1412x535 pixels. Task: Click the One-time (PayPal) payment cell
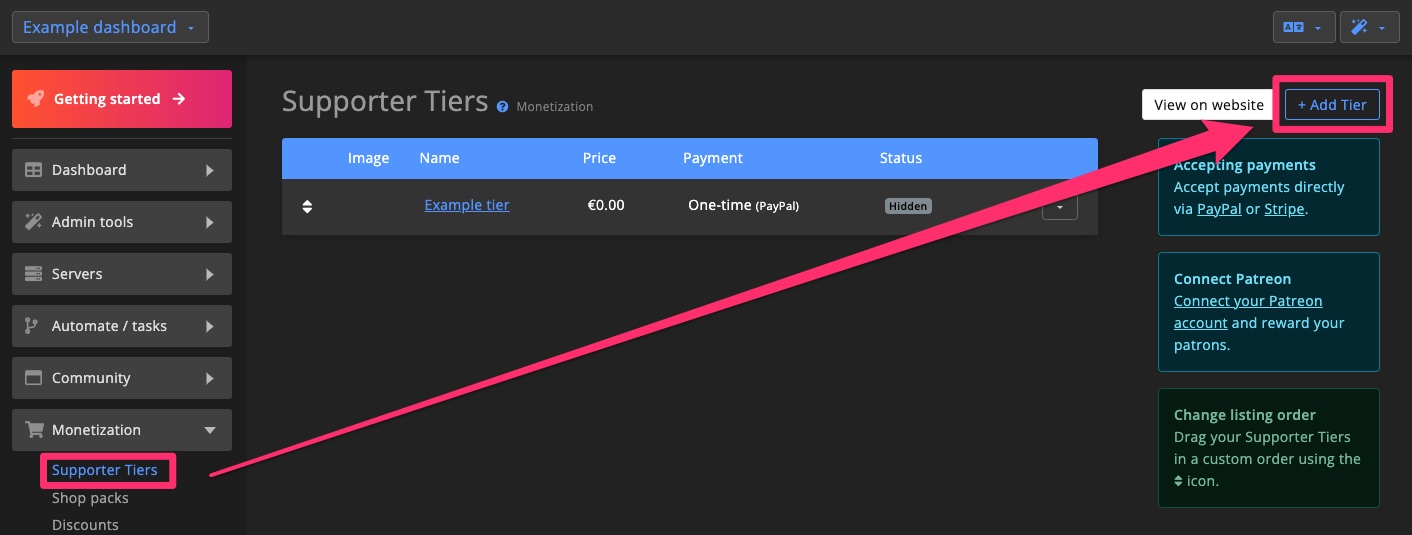point(743,205)
